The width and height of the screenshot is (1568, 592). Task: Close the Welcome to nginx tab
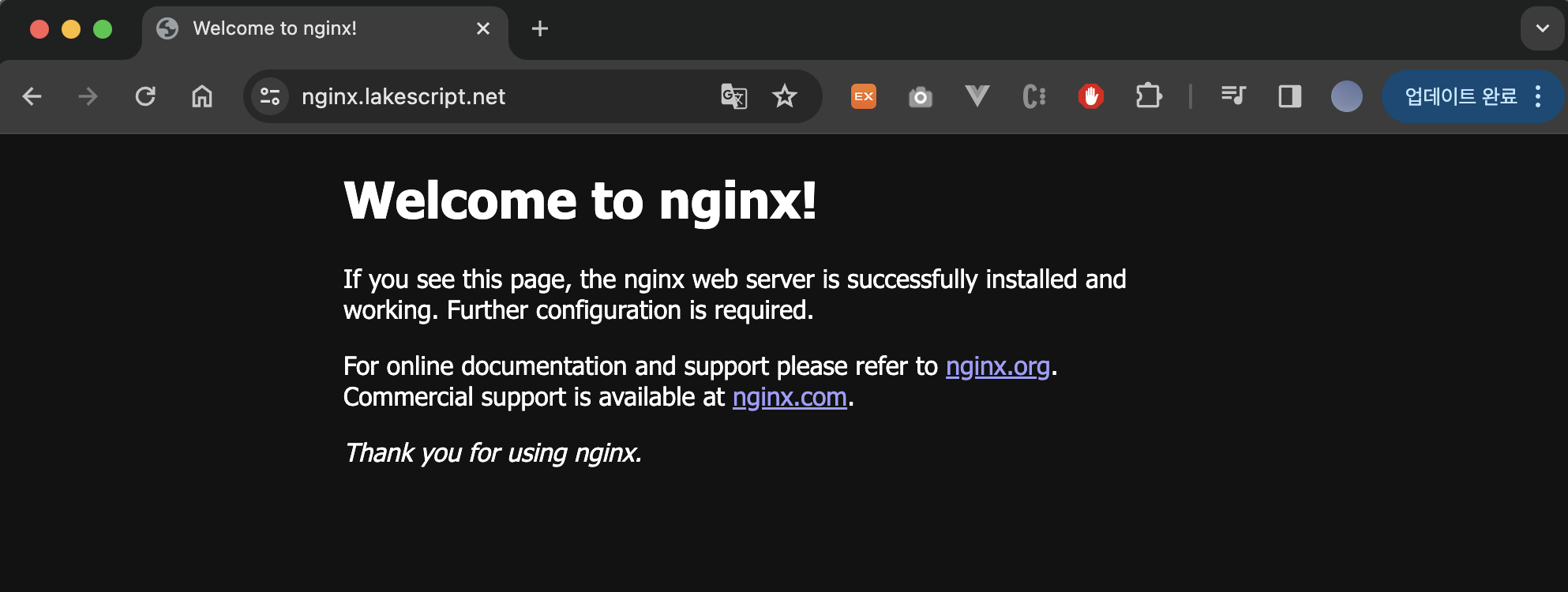[x=483, y=28]
